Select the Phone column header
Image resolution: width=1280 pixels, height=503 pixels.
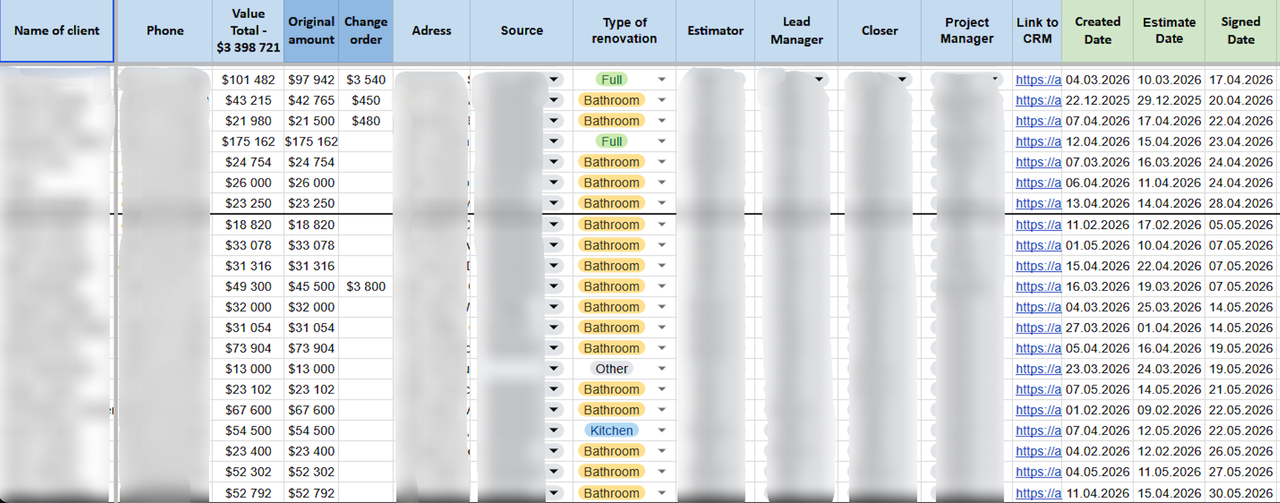click(x=165, y=31)
